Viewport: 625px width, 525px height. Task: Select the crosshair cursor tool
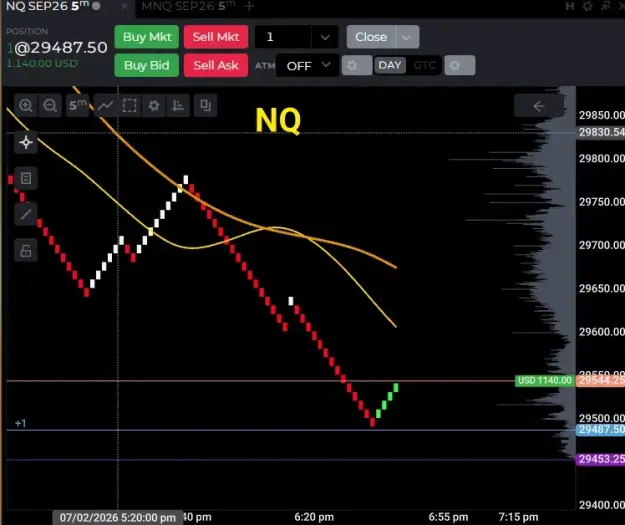pos(26,142)
